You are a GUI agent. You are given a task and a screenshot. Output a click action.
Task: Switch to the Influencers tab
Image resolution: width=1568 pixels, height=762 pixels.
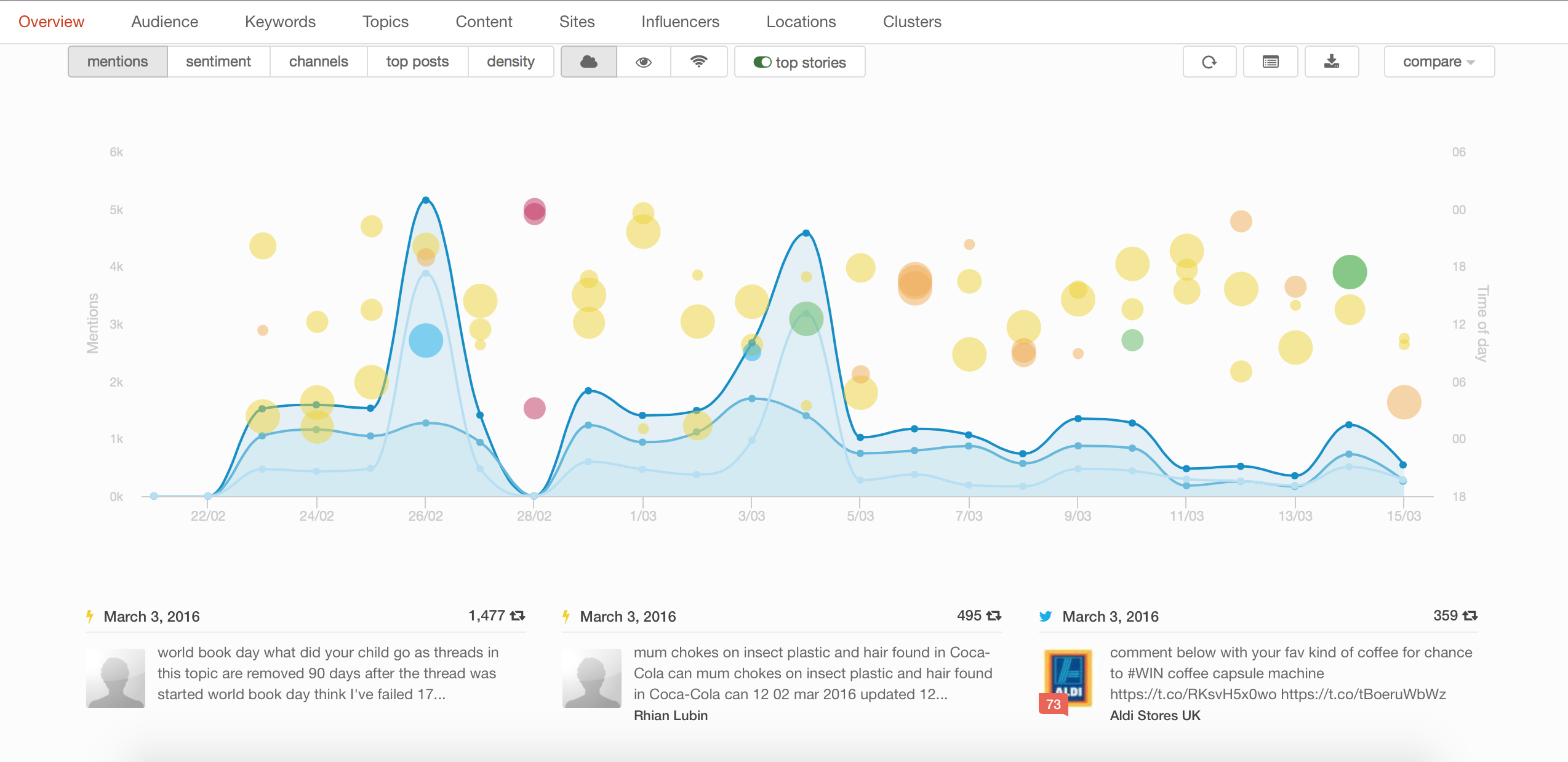point(680,22)
